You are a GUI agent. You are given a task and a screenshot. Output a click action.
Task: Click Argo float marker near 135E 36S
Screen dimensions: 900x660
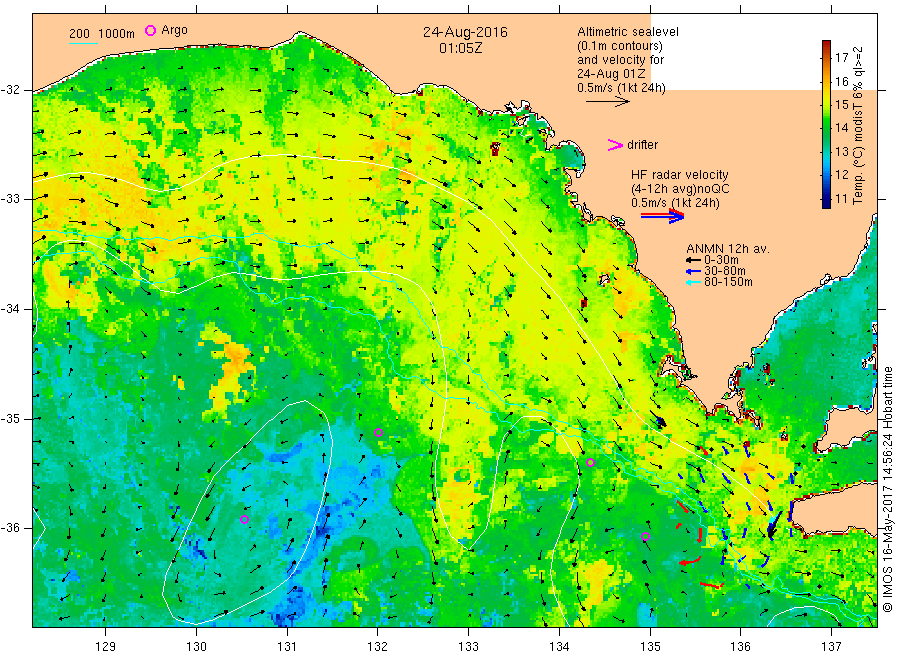pyautogui.click(x=645, y=537)
